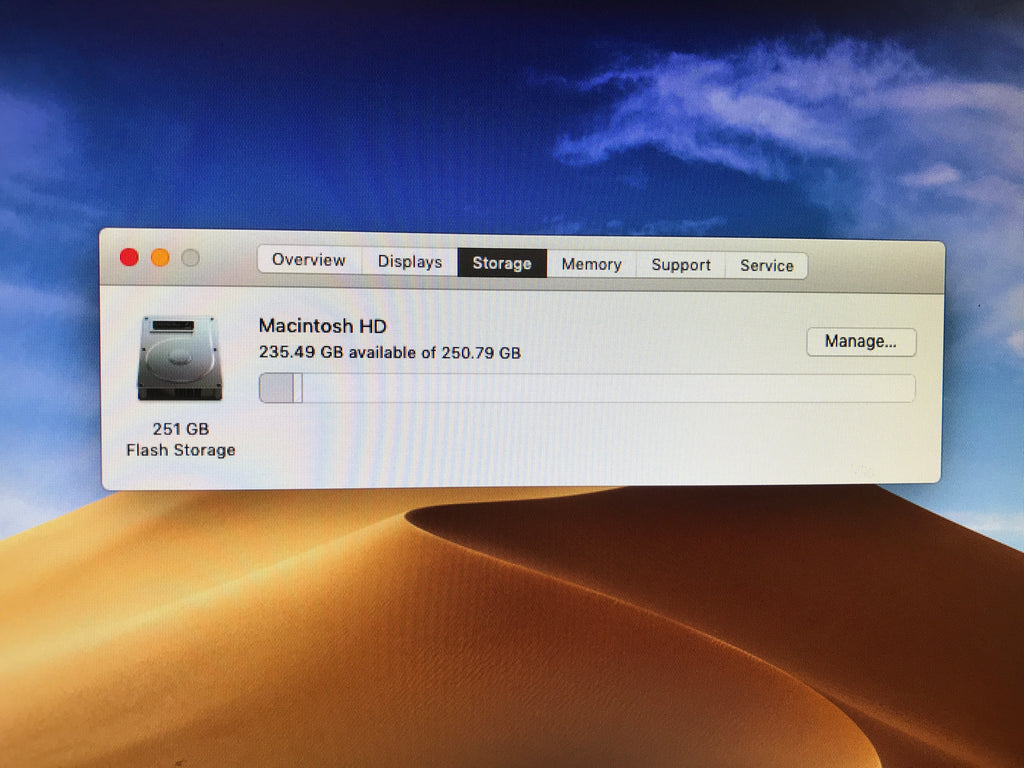Open the Displays tab

410,262
